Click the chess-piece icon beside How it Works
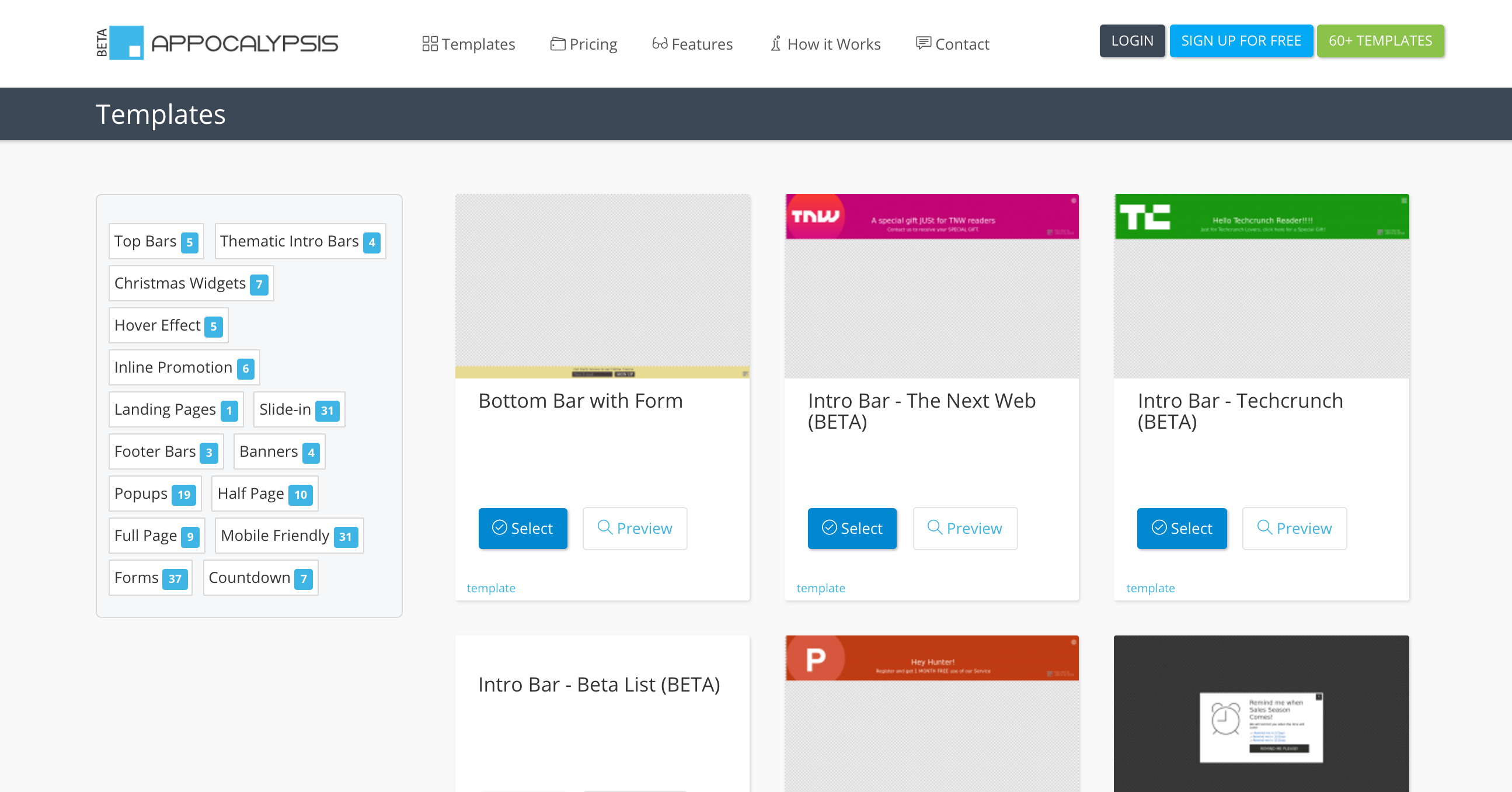 coord(775,43)
